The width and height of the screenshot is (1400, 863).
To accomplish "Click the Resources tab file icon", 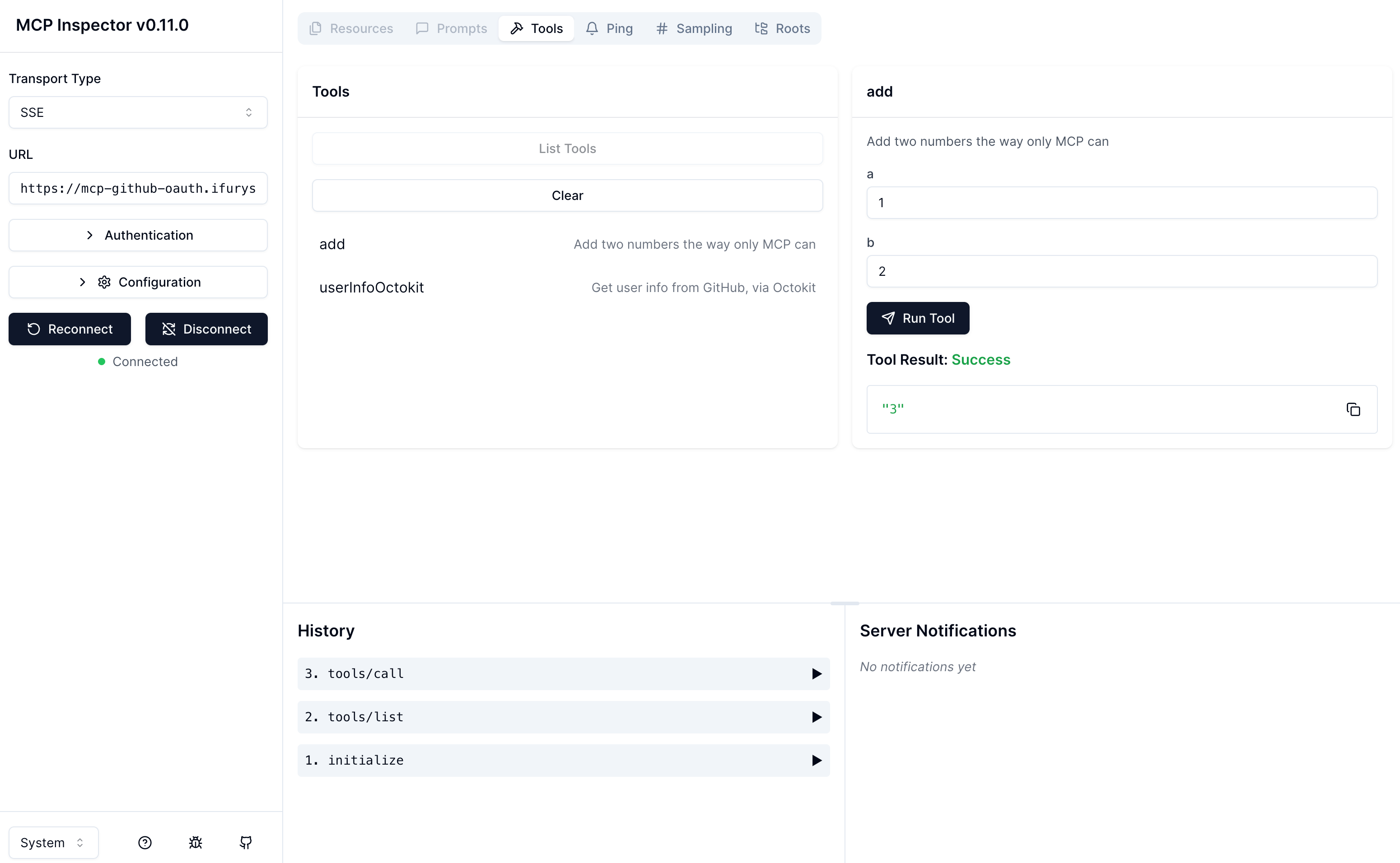I will tap(315, 28).
